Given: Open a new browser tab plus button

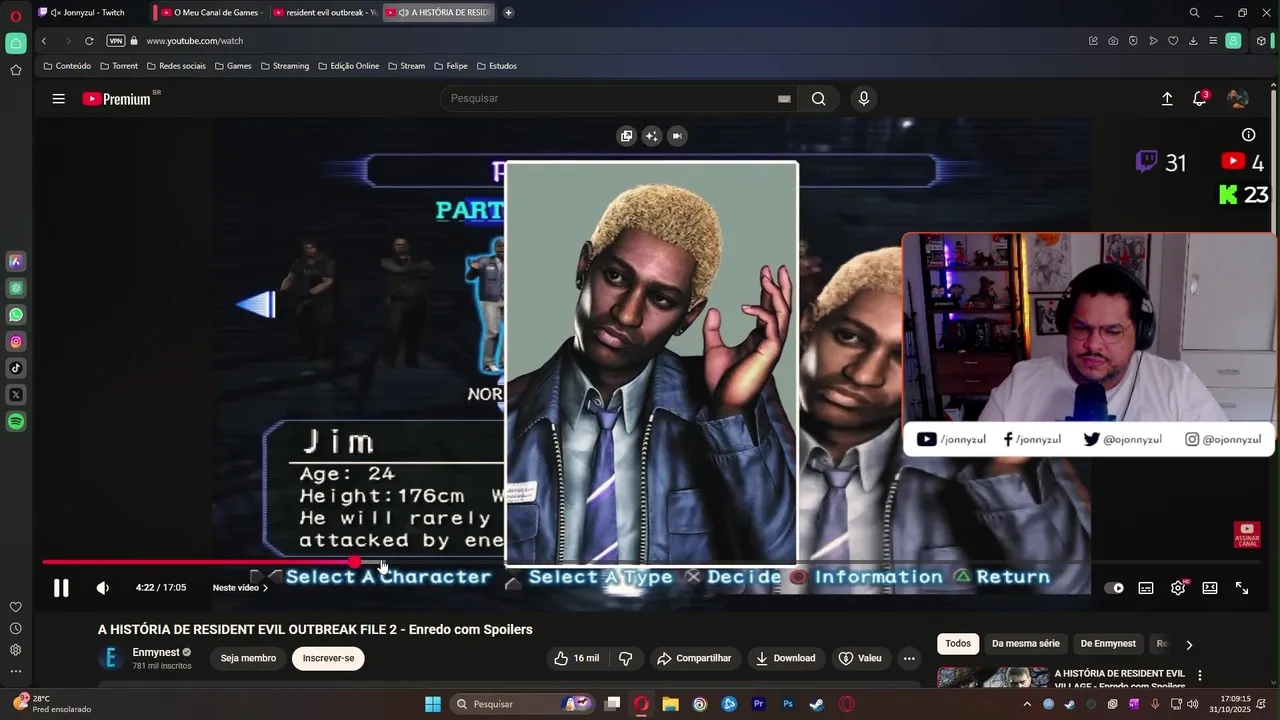Looking at the screenshot, I should [x=508, y=13].
